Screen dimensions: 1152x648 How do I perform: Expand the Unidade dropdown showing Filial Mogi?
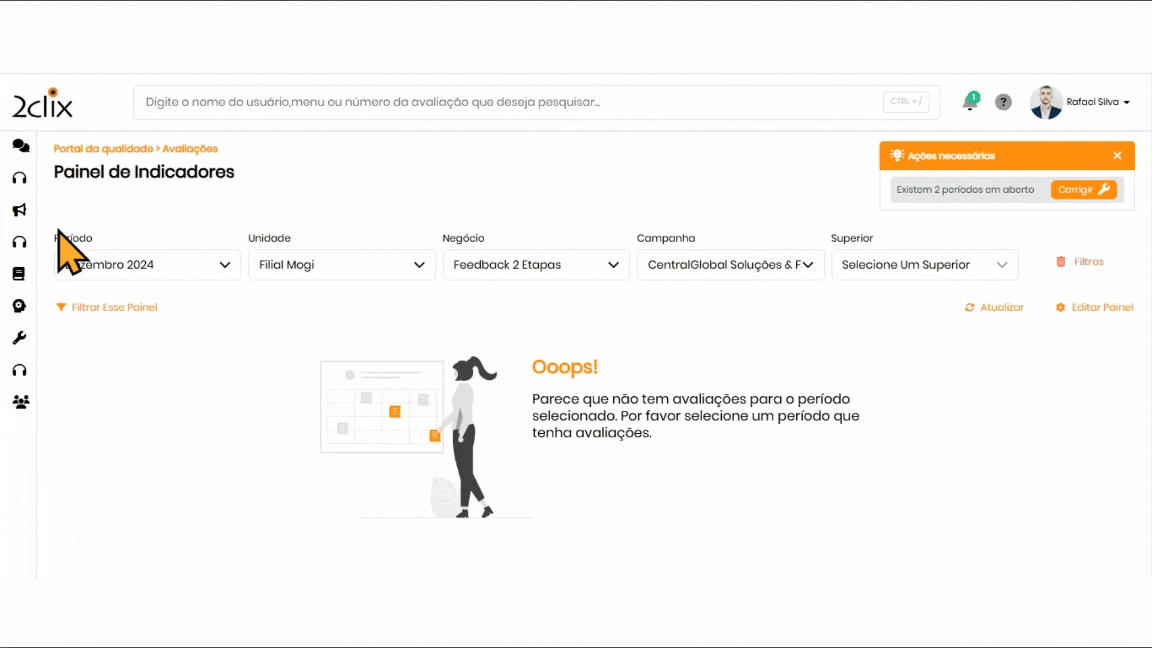tap(341, 265)
